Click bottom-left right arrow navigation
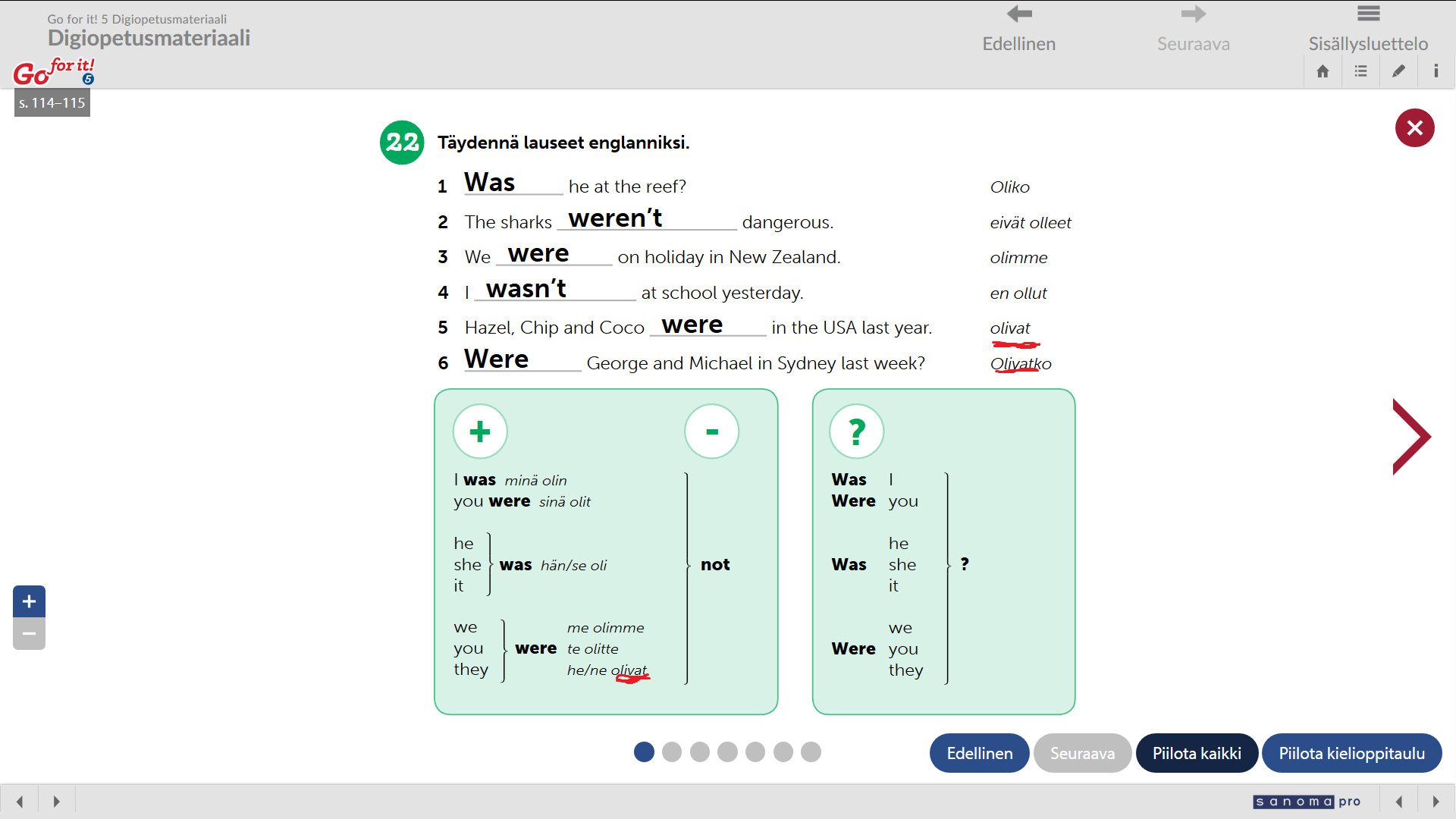Viewport: 1456px width, 819px height. [x=56, y=802]
